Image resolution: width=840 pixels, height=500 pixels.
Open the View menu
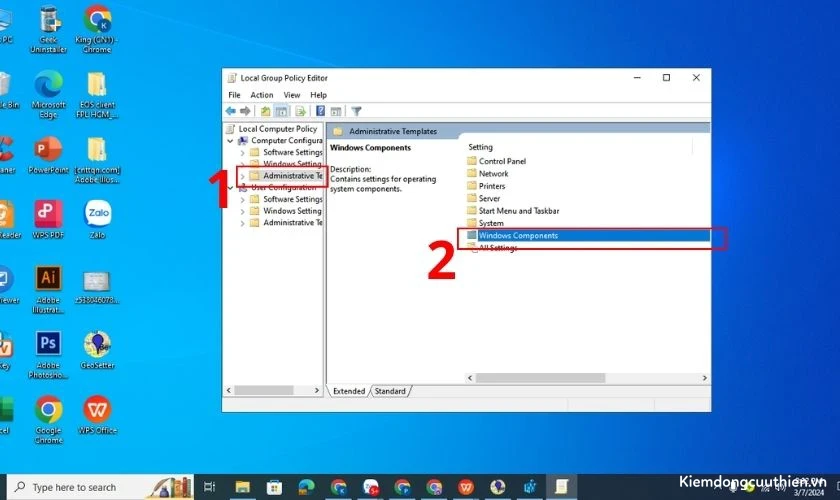point(291,95)
